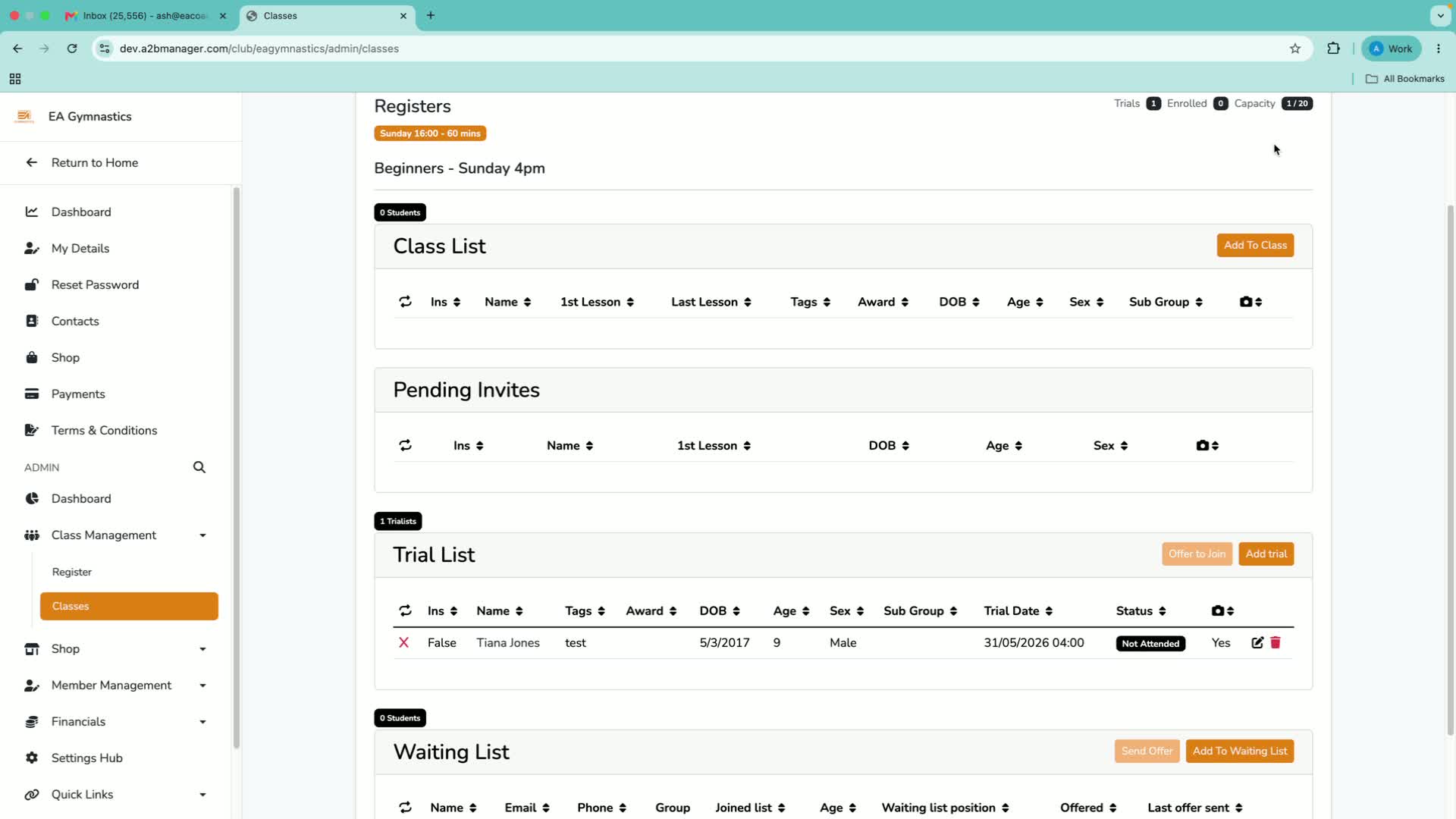Open admin search magnifier icon in sidebar
The height and width of the screenshot is (819, 1456).
click(x=199, y=467)
